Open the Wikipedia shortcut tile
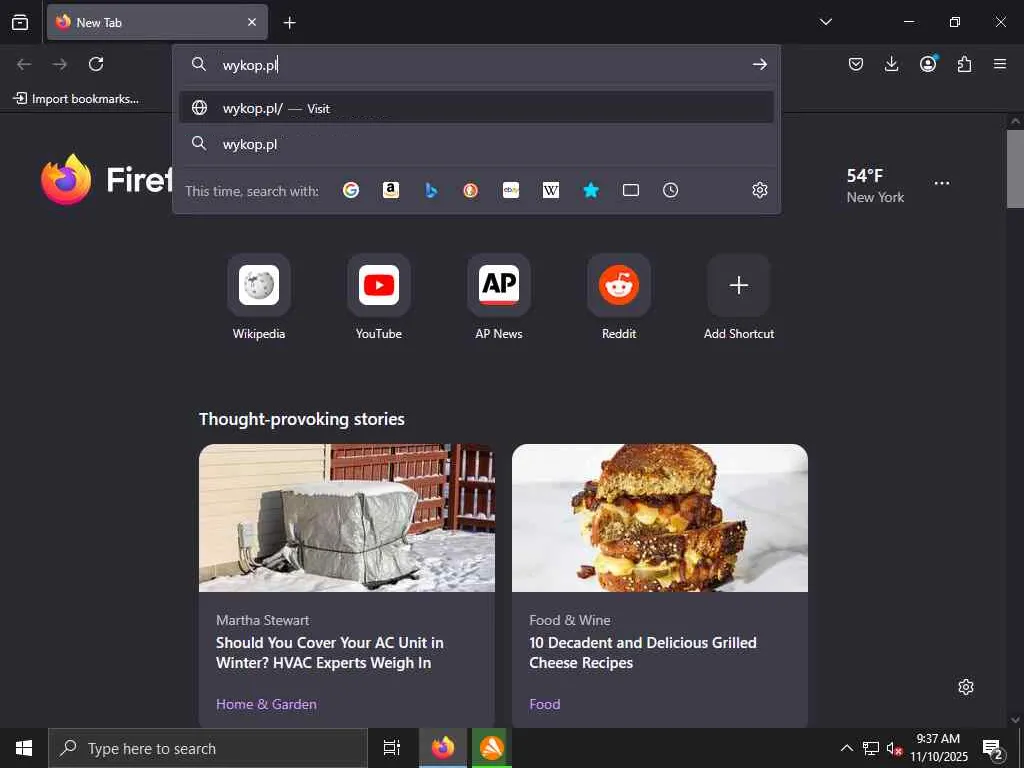1024x768 pixels. (259, 297)
